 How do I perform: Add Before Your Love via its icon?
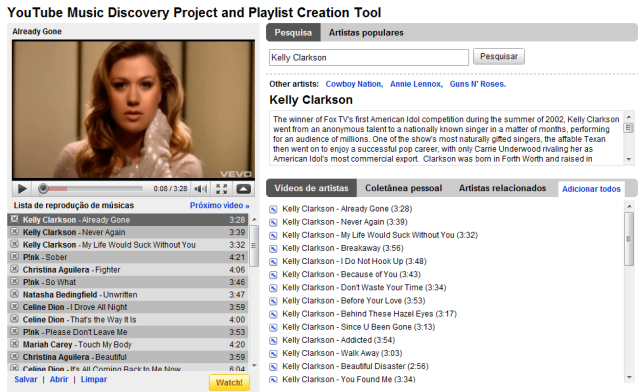(273, 301)
